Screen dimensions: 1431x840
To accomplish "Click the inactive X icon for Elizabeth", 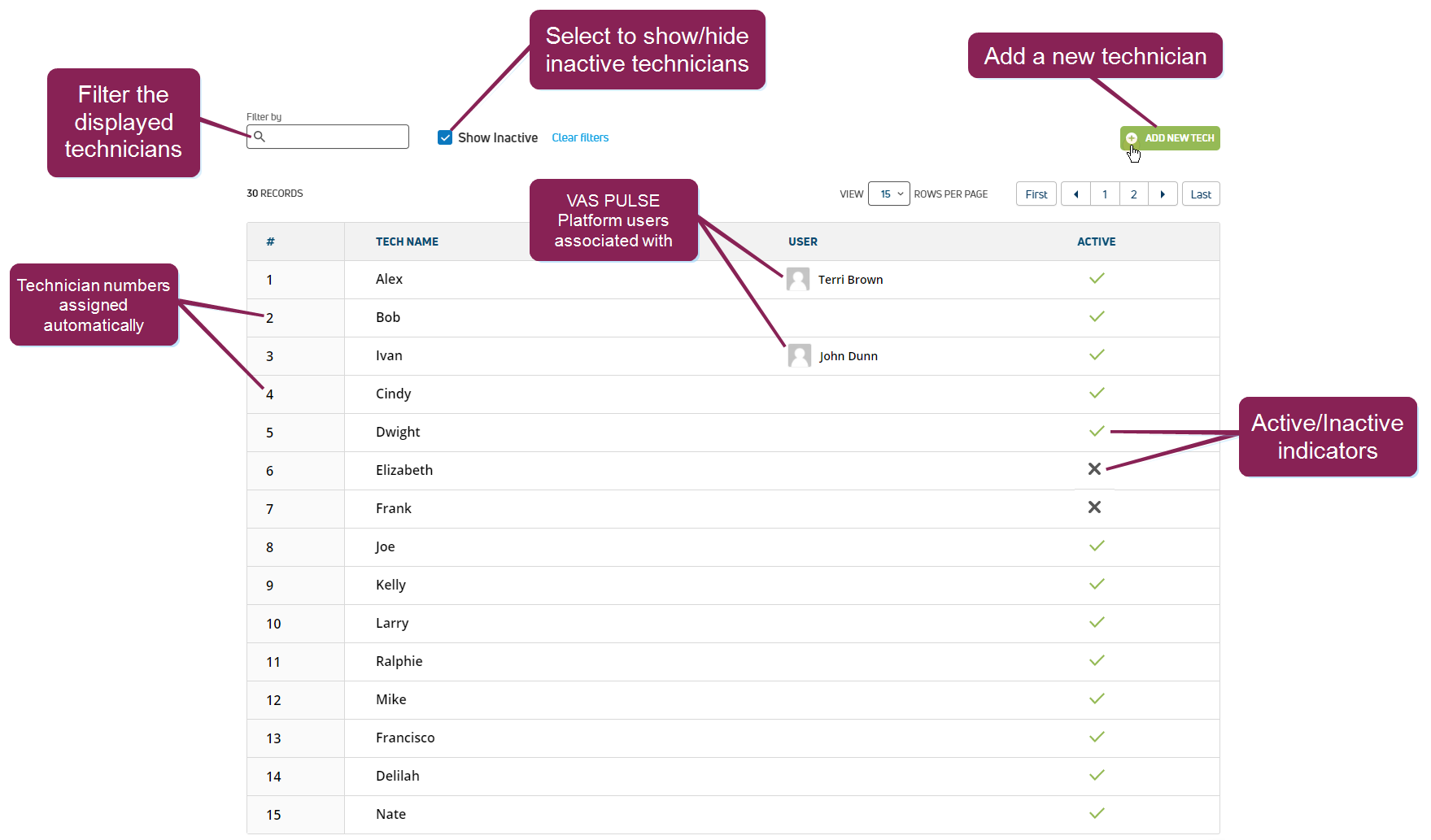I will click(1094, 469).
